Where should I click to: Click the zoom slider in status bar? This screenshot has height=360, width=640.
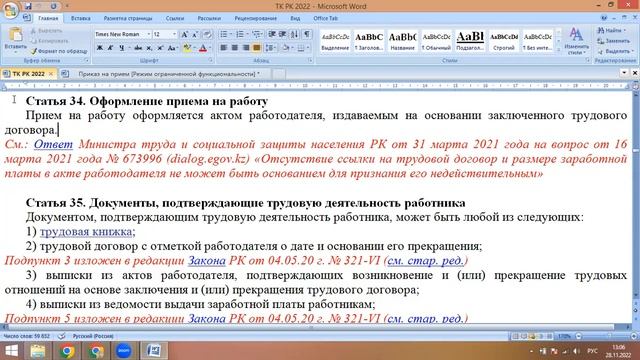pyautogui.click(x=606, y=336)
